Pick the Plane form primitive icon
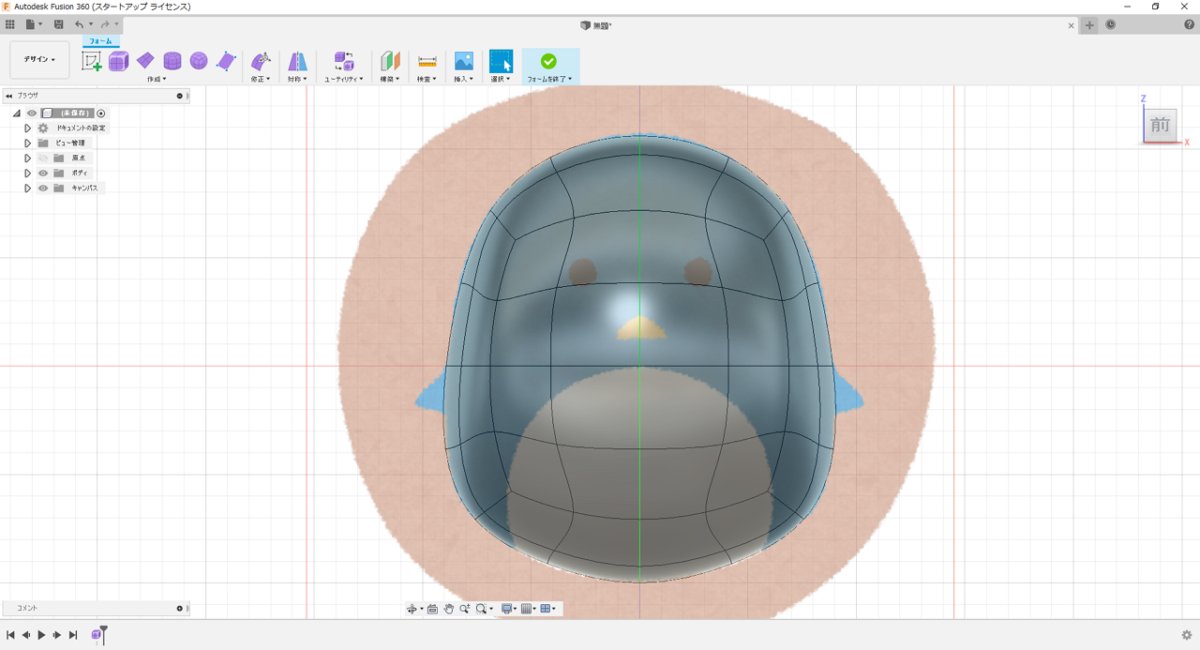Image resolution: width=1200 pixels, height=650 pixels. pyautogui.click(x=146, y=61)
